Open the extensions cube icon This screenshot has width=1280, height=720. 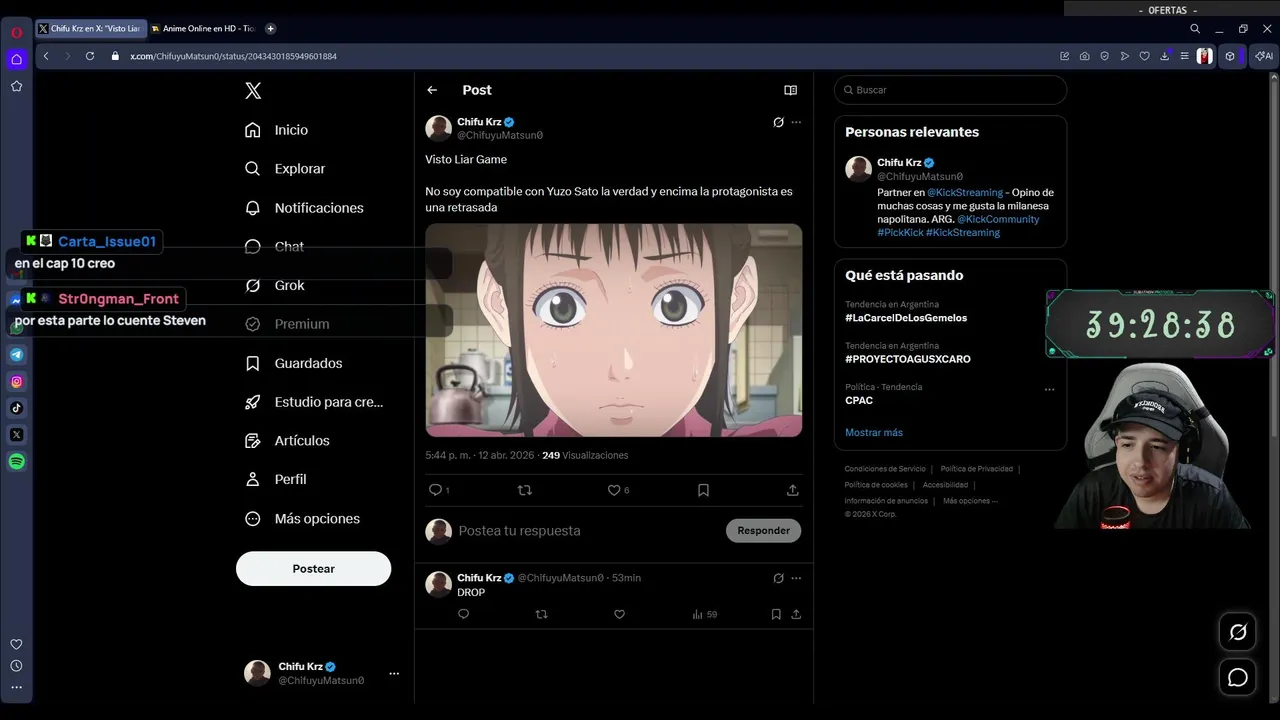pyautogui.click(x=1231, y=56)
